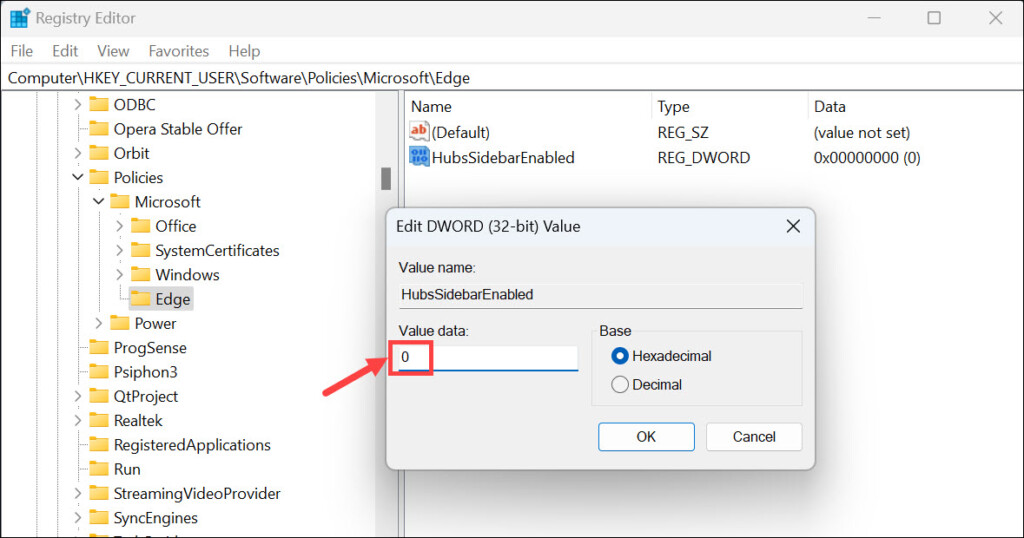Click the Realtek folder icon
The width and height of the screenshot is (1024, 538).
tap(99, 420)
